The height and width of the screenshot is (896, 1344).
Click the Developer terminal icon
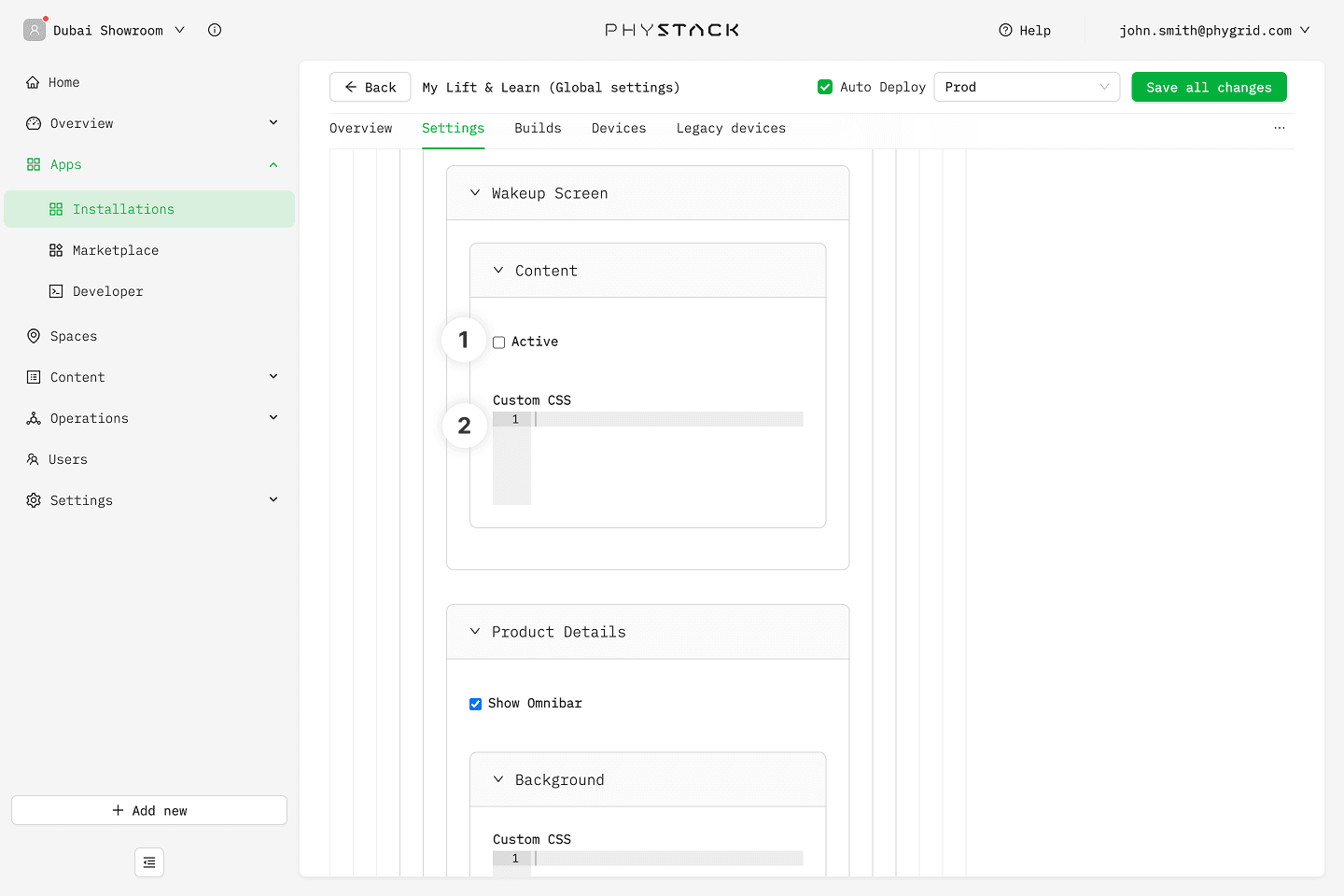[56, 291]
